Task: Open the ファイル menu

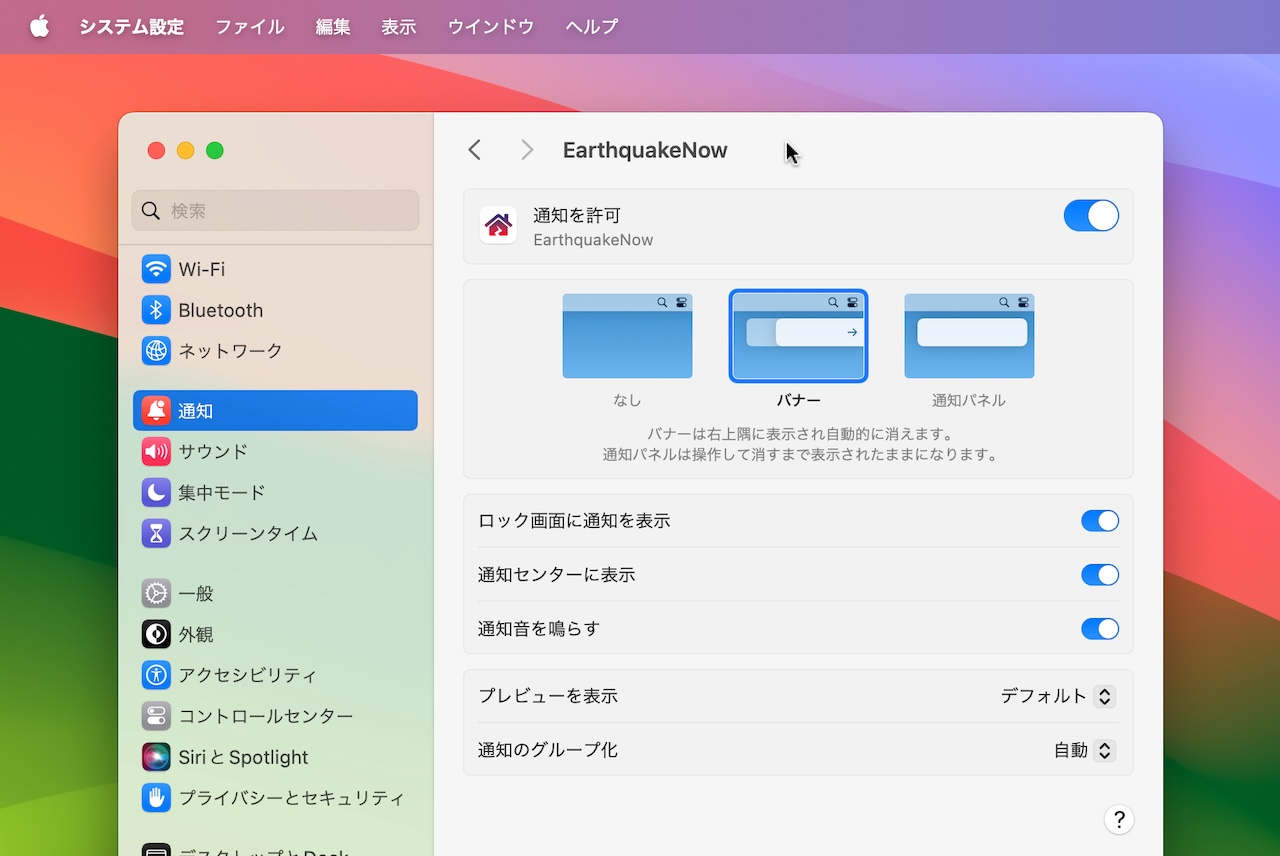Action: click(250, 27)
